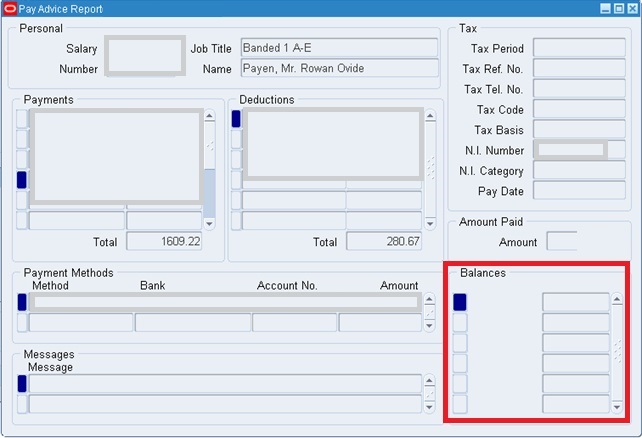This screenshot has width=642, height=438.
Task: Click the Deductions scrollbar down arrow
Action: click(x=430, y=224)
